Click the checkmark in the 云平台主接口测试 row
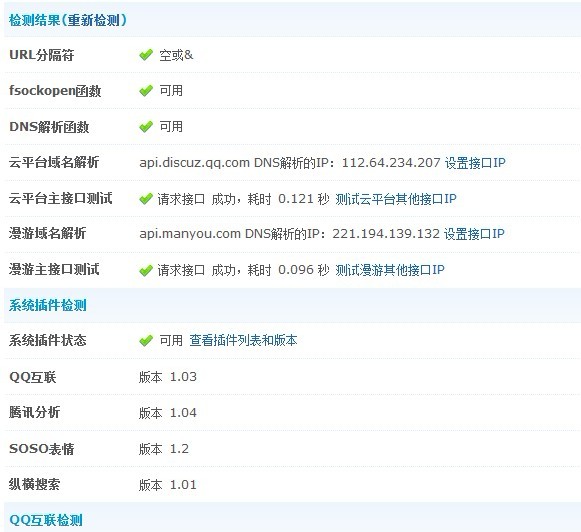This screenshot has width=581, height=532. coord(146,199)
